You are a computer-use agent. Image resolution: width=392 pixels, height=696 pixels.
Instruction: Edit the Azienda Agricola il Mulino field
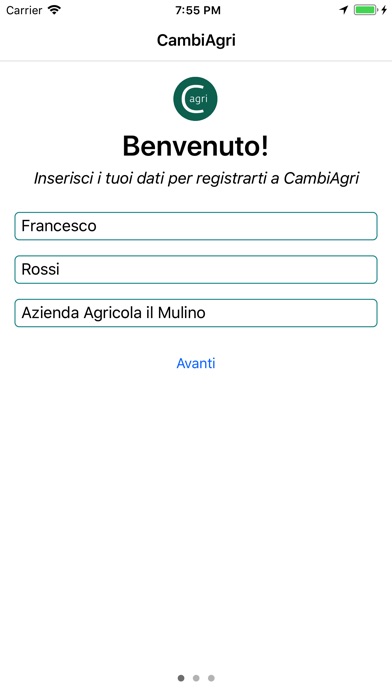click(x=196, y=313)
